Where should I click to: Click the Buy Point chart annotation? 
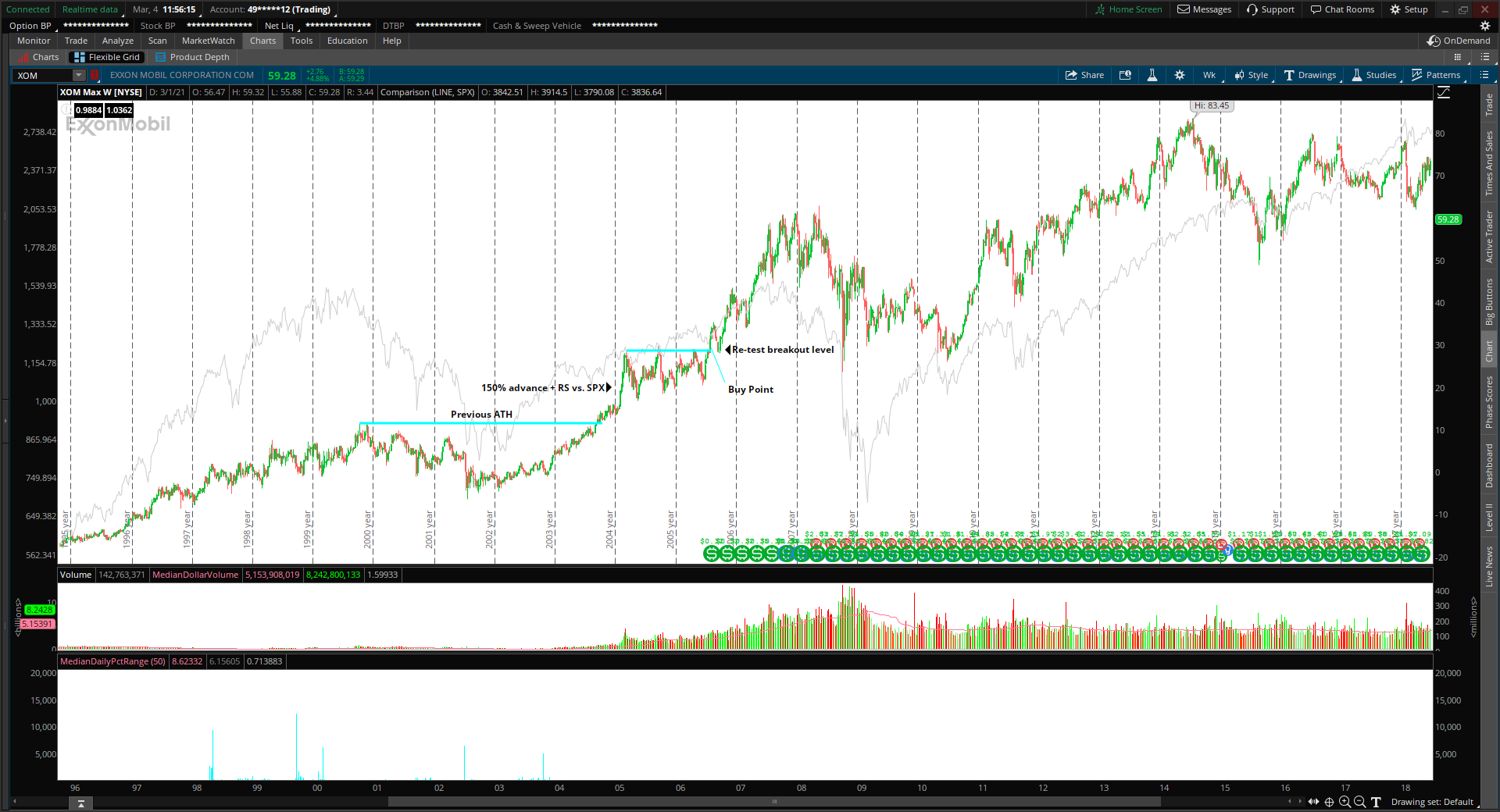click(751, 390)
